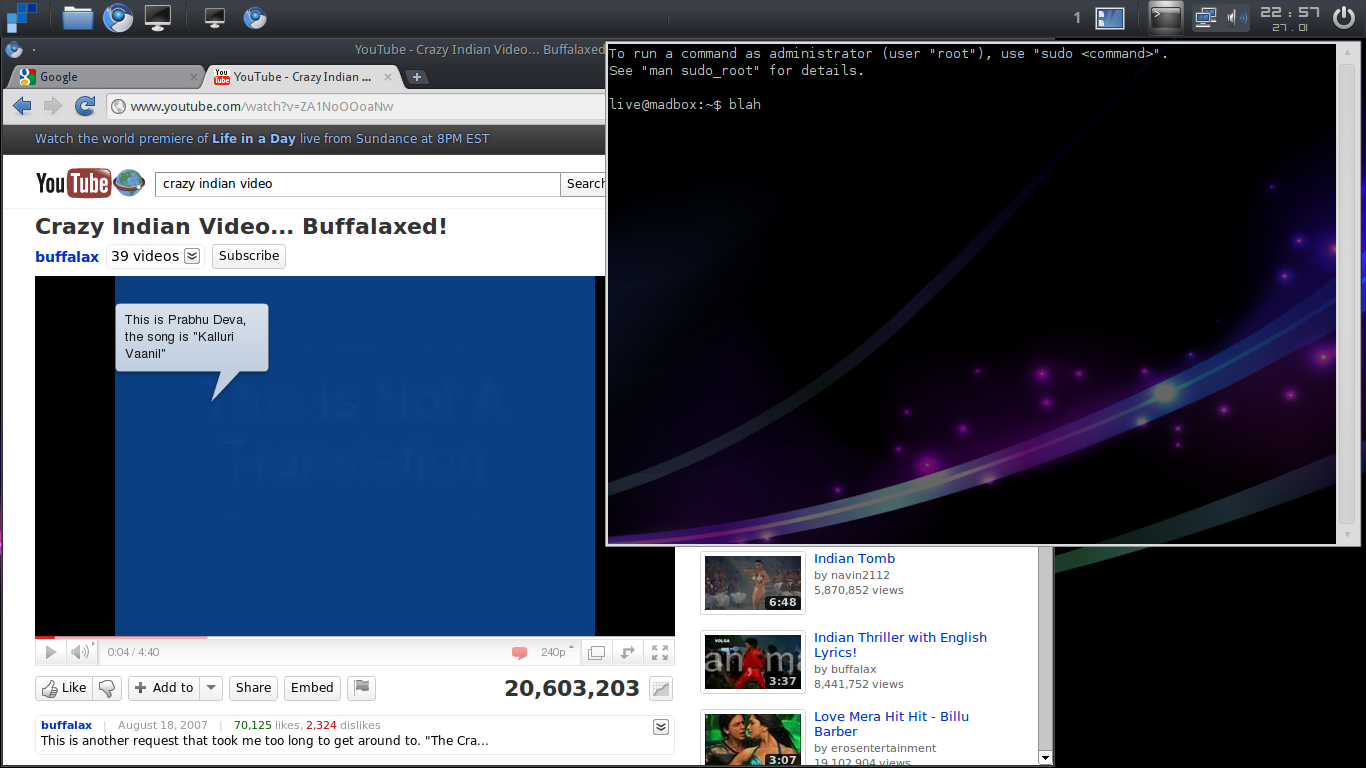Open Love Mera Hit Hit title link
Viewport: 1366px width, 768px height.
click(x=891, y=724)
